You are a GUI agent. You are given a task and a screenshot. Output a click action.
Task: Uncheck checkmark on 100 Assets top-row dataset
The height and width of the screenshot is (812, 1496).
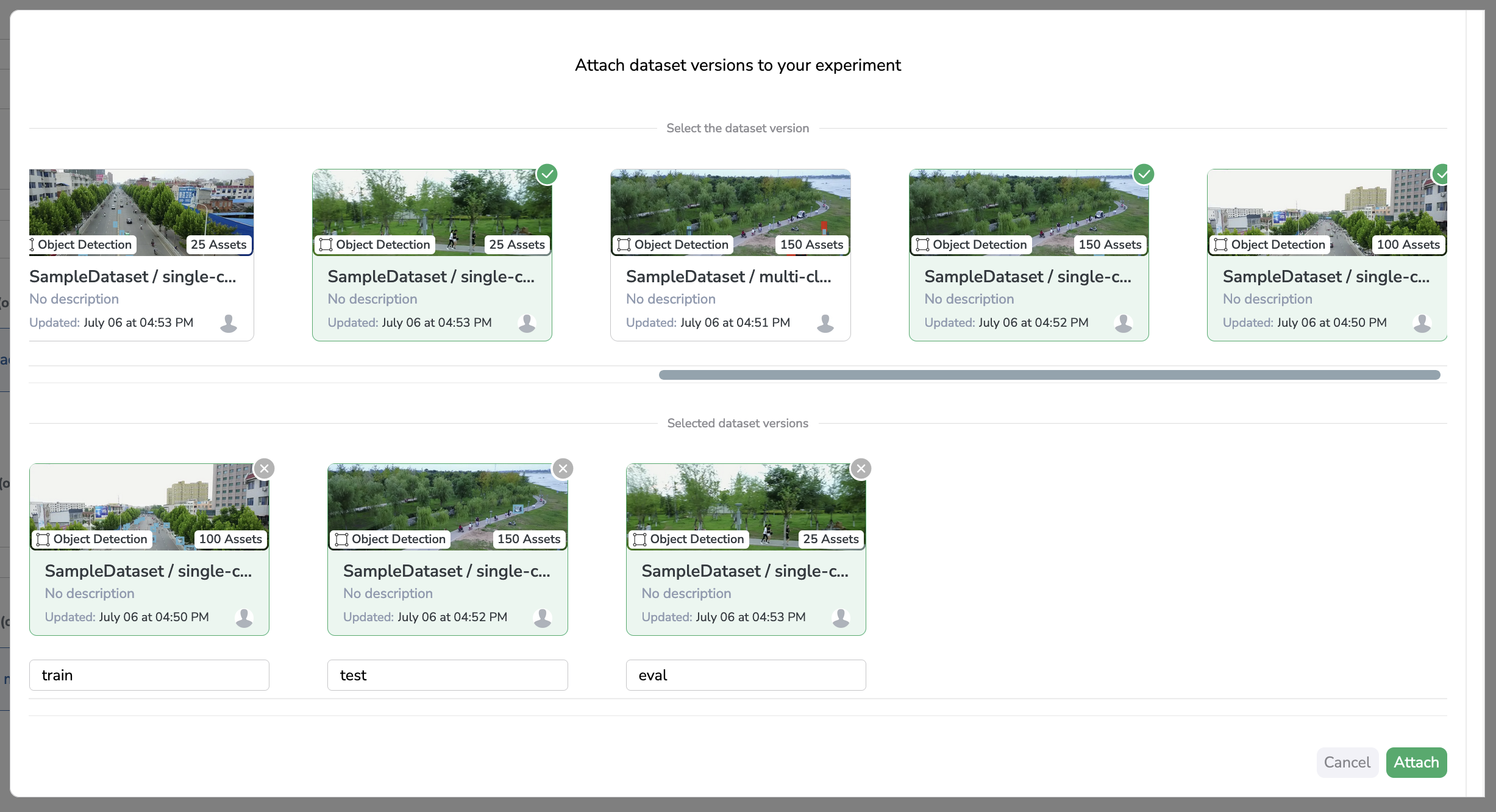[1441, 174]
